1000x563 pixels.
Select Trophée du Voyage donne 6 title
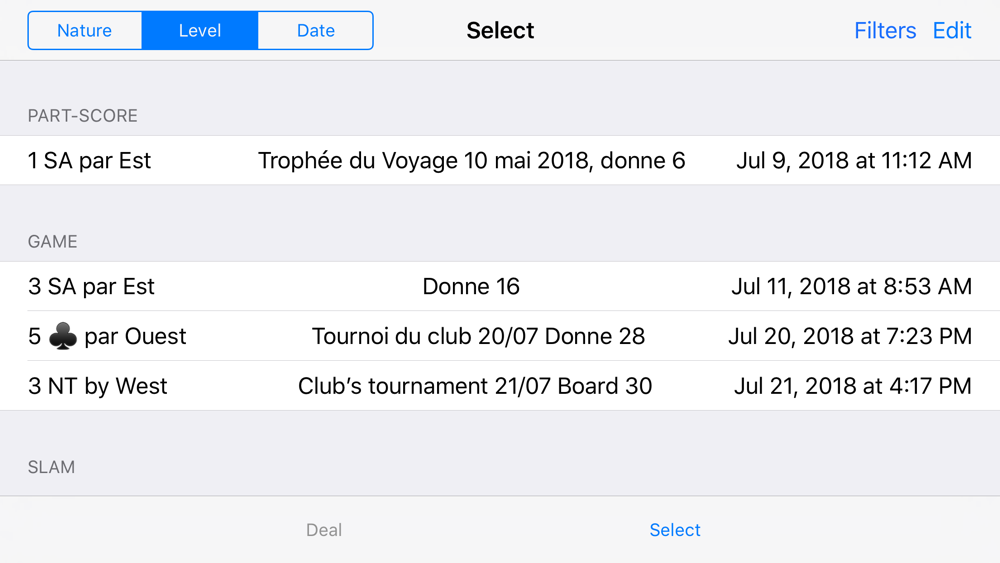471,161
